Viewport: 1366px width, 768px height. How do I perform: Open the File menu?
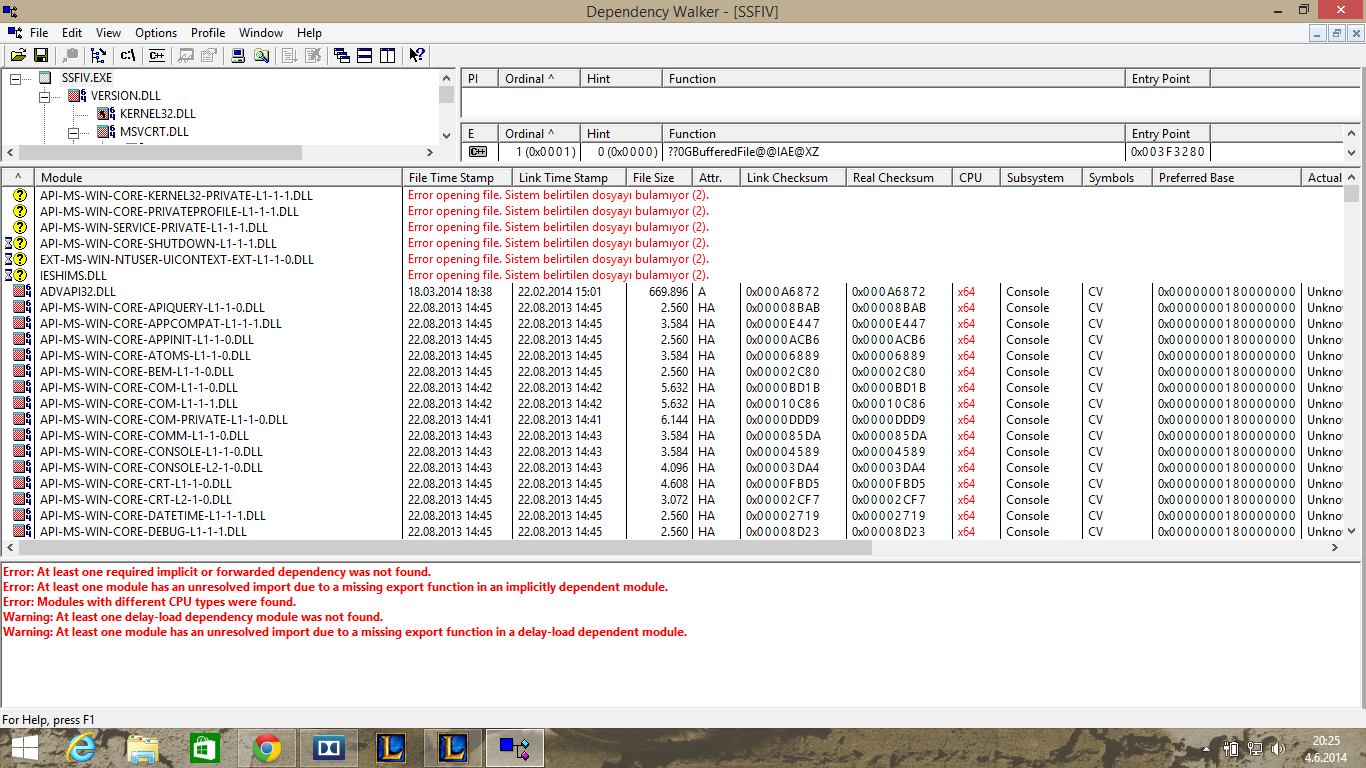click(39, 33)
